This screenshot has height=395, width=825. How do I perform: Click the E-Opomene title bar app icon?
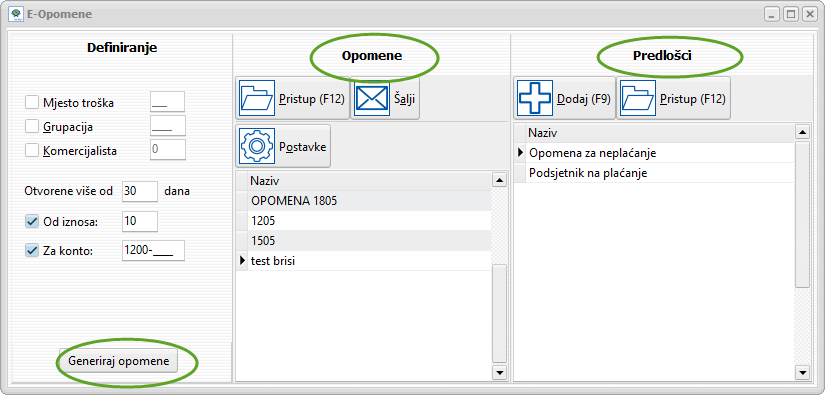[x=16, y=14]
